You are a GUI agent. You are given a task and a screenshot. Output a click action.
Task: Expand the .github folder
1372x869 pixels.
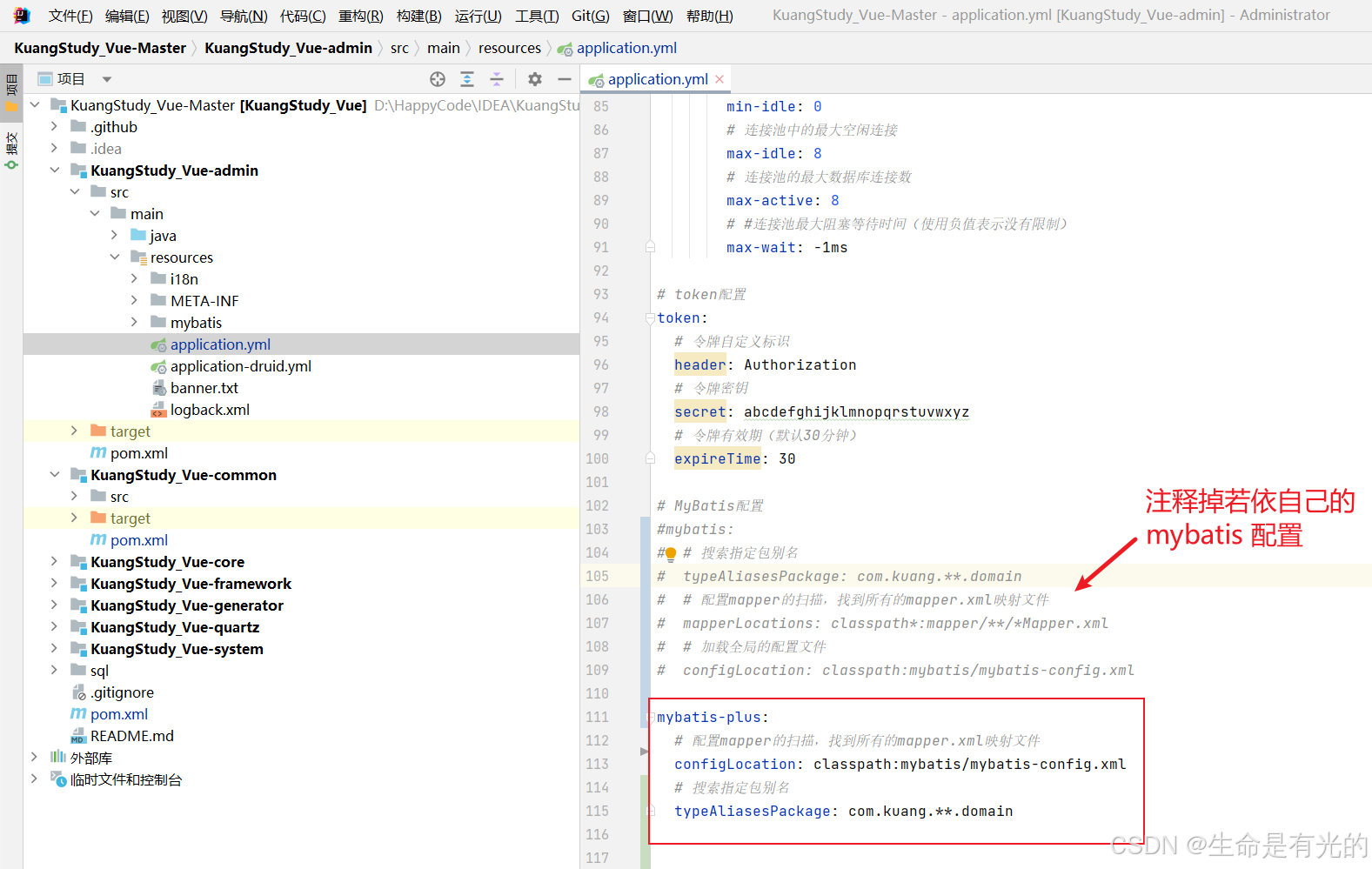click(54, 127)
